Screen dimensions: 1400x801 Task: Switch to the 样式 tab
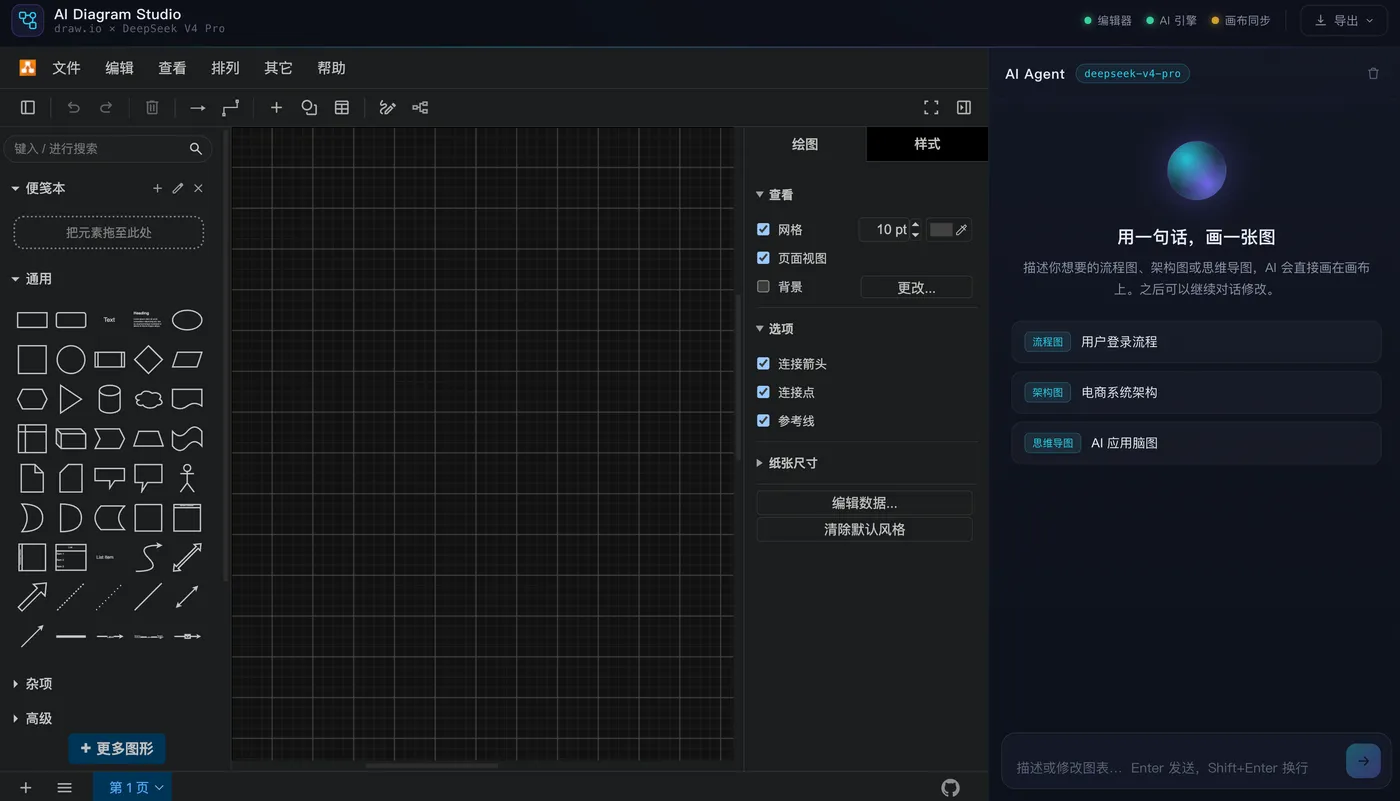pyautogui.click(x=927, y=144)
